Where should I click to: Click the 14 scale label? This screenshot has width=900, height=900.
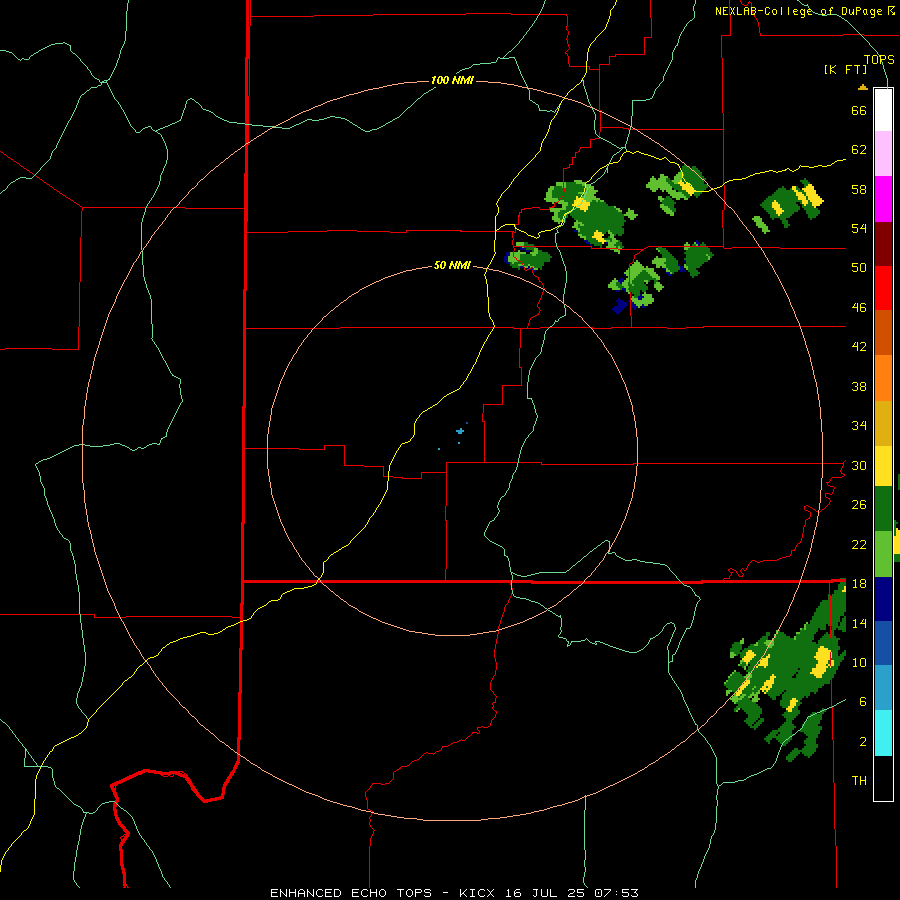(859, 623)
